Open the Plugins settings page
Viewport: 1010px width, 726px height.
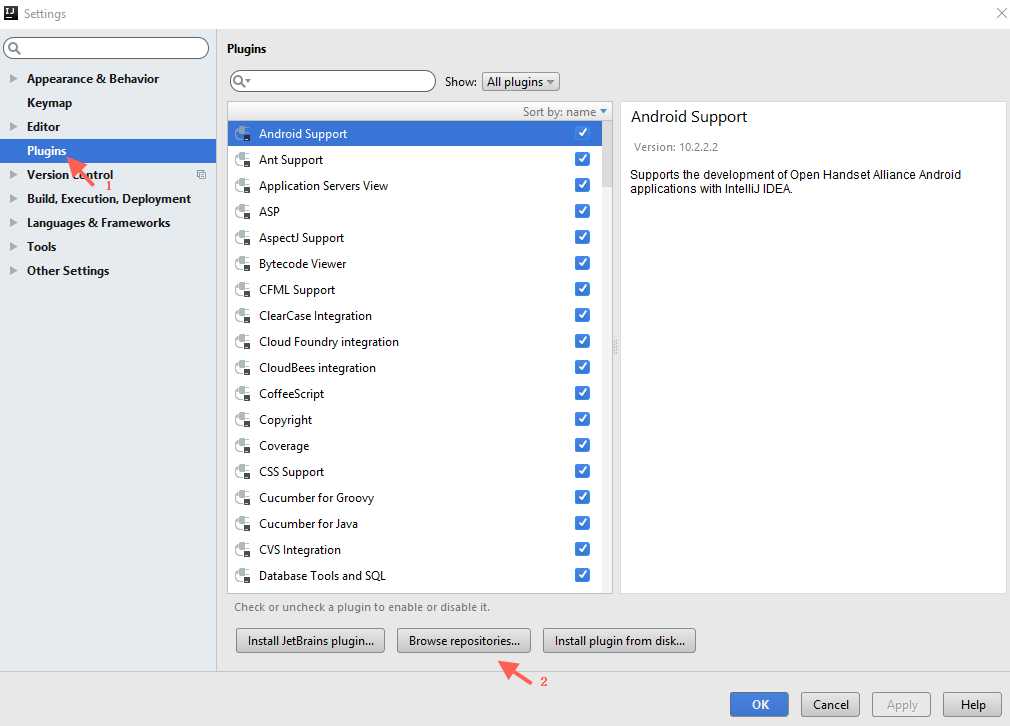pyautogui.click(x=46, y=151)
